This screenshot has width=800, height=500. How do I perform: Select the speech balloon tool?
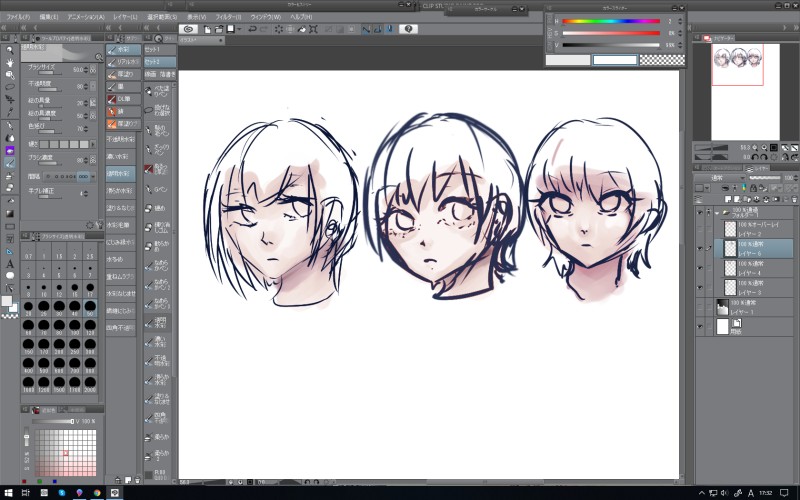[10, 276]
